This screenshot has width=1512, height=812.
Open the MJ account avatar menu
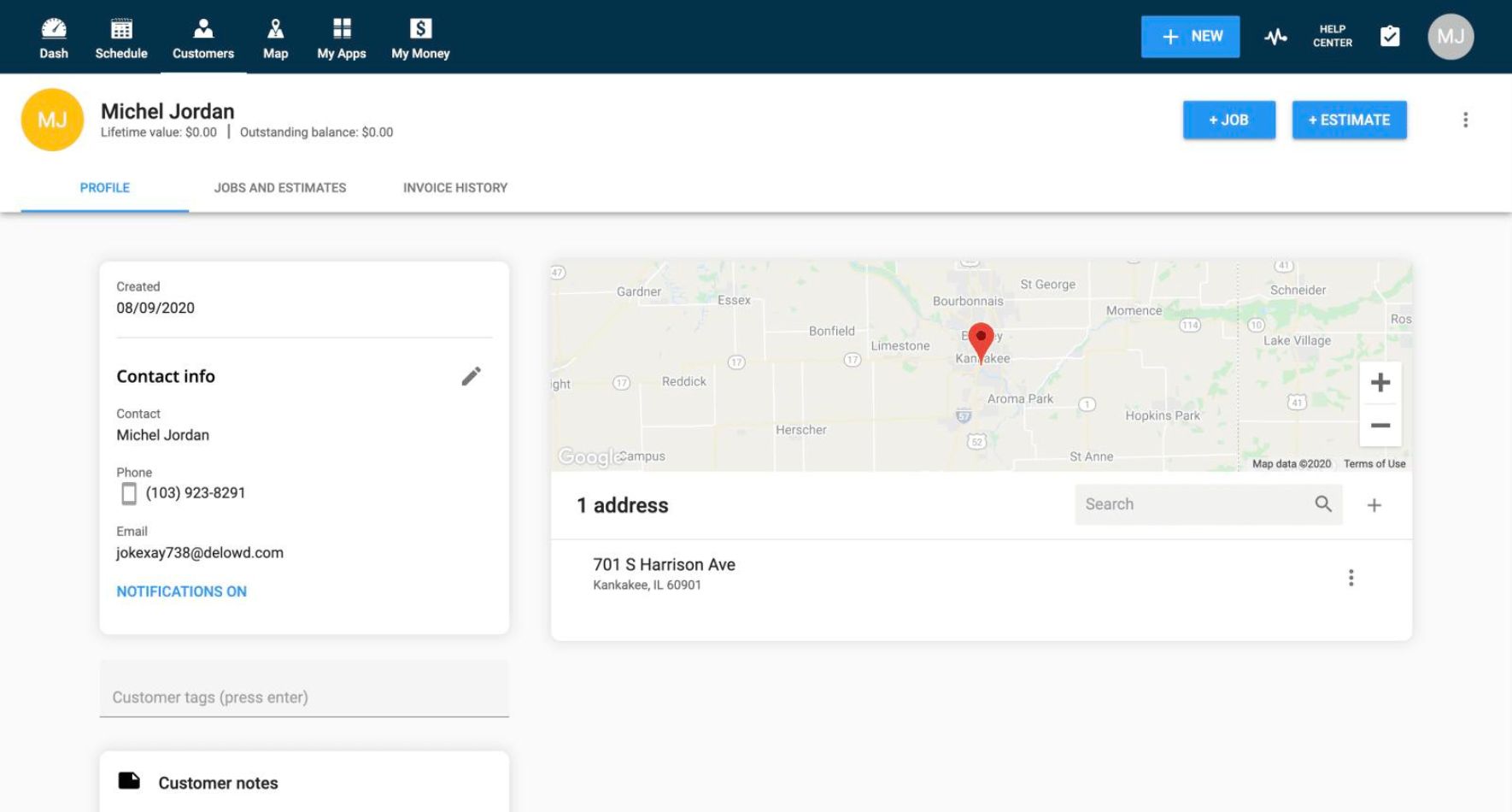[x=1450, y=37]
